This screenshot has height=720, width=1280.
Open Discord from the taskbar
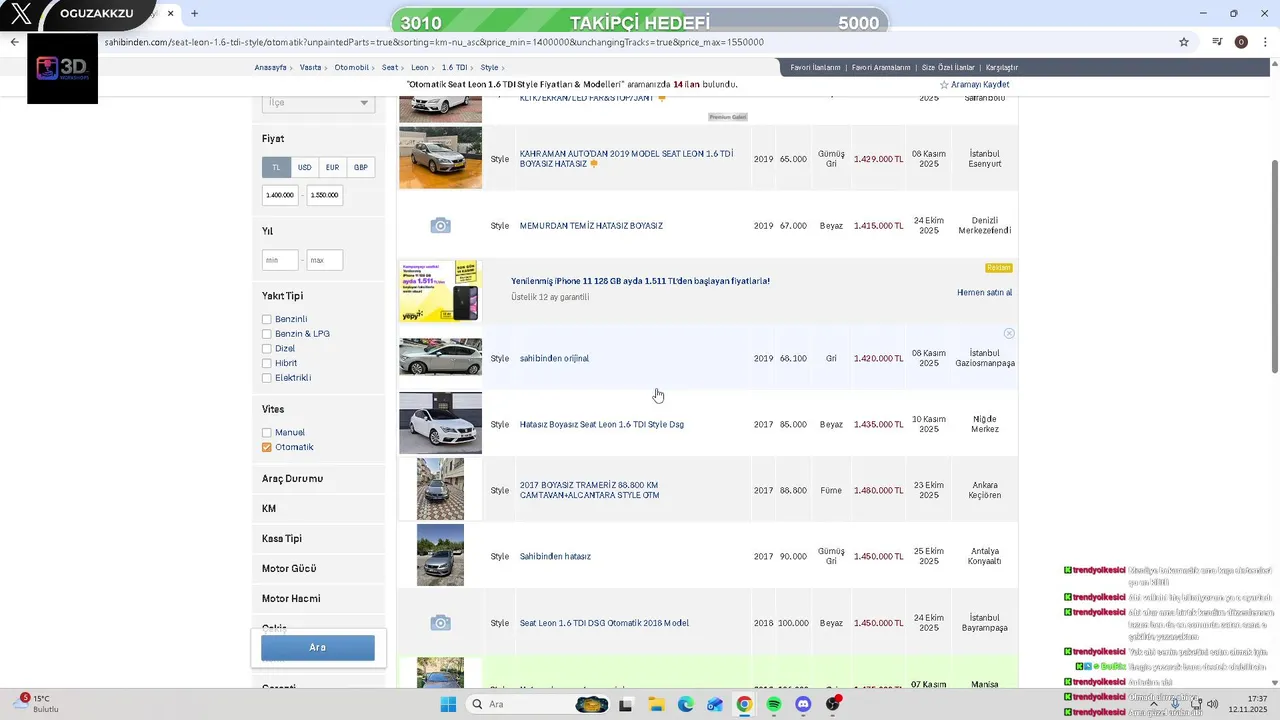tap(803, 704)
